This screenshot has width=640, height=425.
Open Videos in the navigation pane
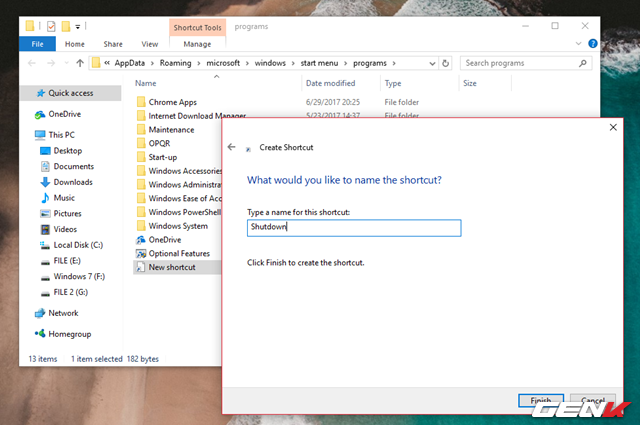(x=65, y=229)
